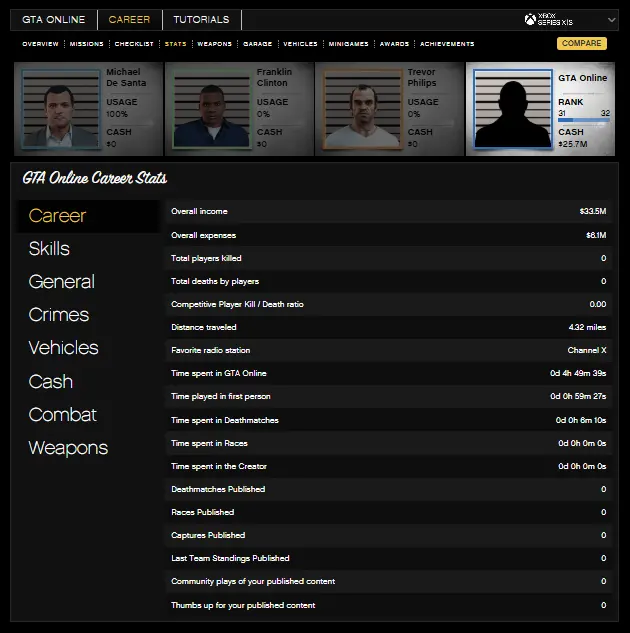Open the Skills stats category

pos(49,249)
